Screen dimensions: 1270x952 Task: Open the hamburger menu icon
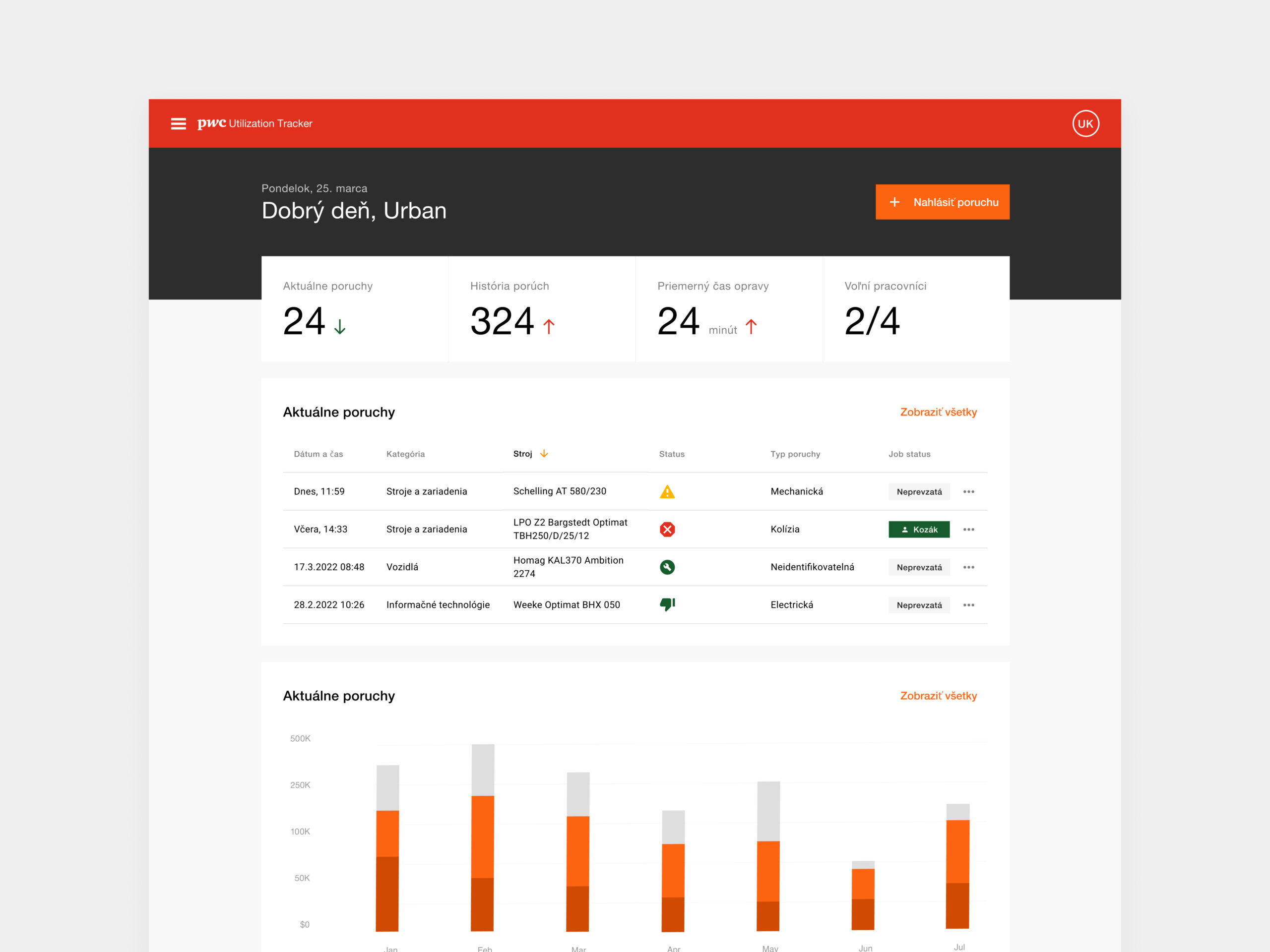(178, 123)
